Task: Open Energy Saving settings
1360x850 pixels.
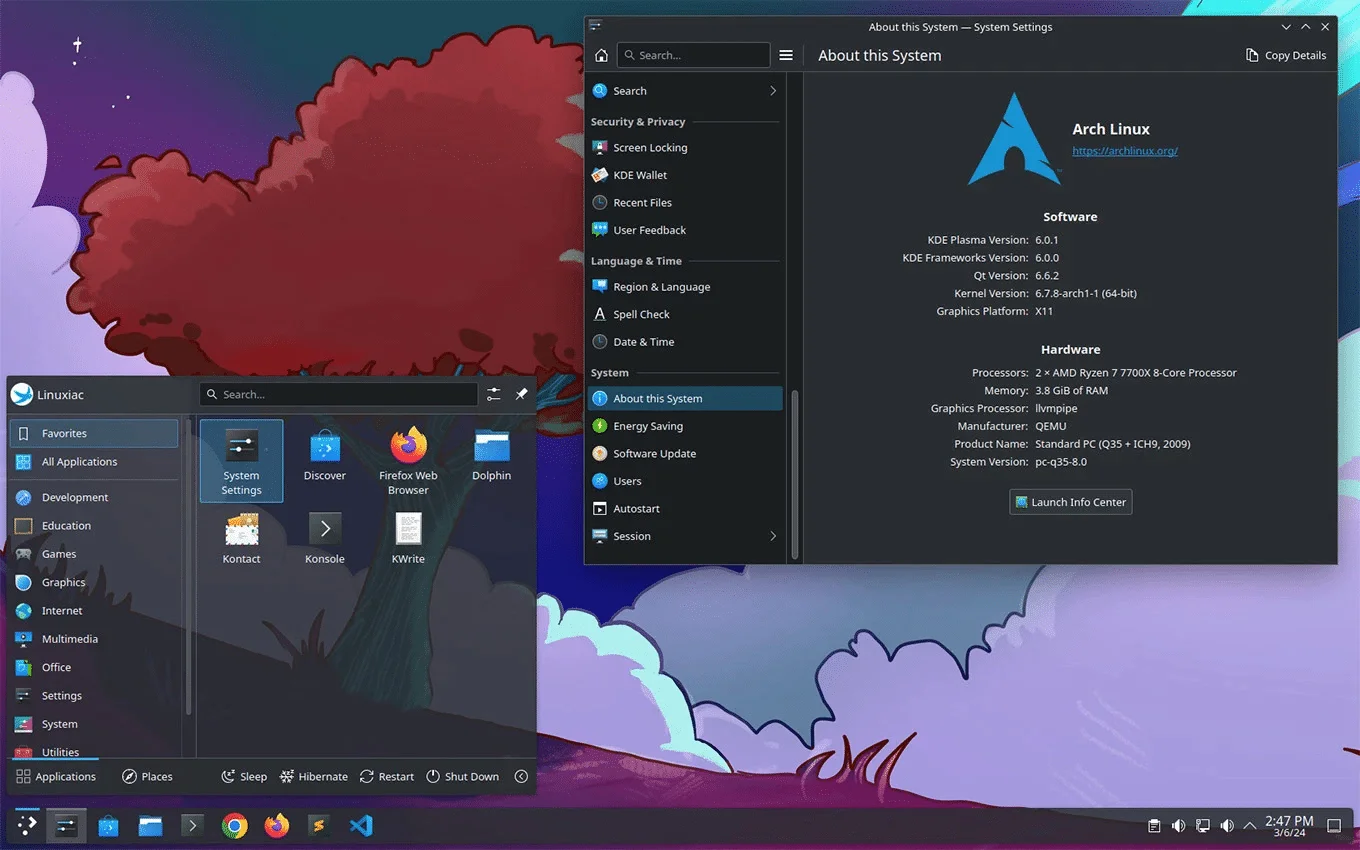Action: (x=649, y=426)
